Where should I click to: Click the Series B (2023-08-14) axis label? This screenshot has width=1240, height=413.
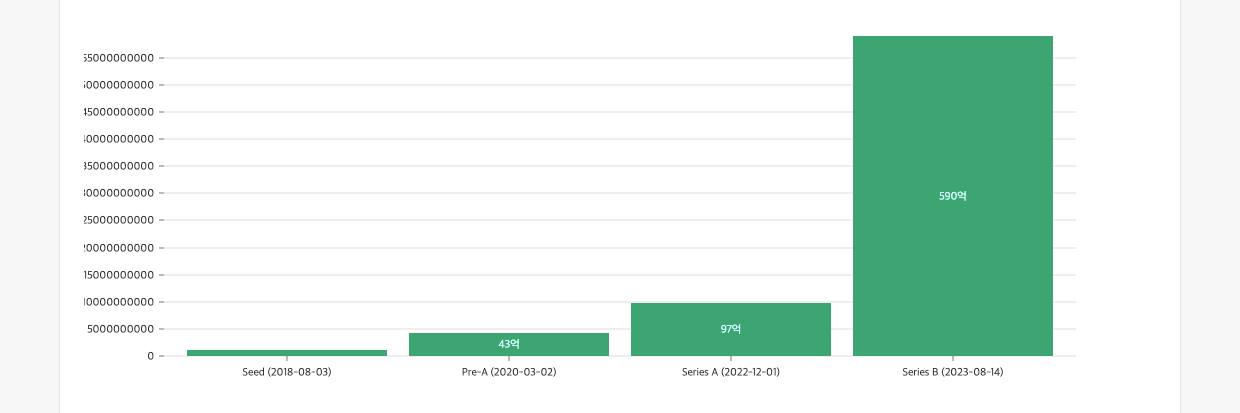[x=953, y=372]
